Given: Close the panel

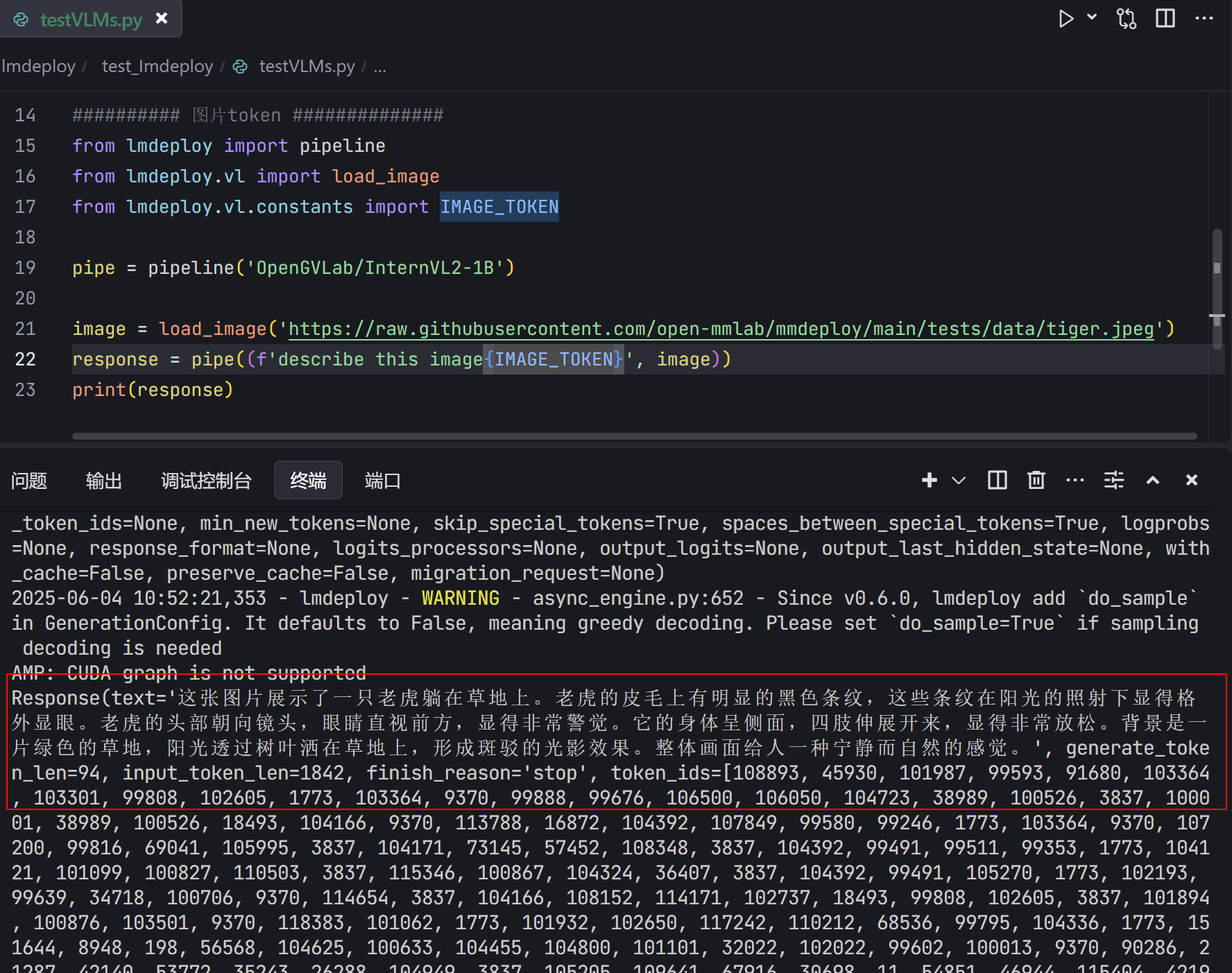Looking at the screenshot, I should (1191, 480).
